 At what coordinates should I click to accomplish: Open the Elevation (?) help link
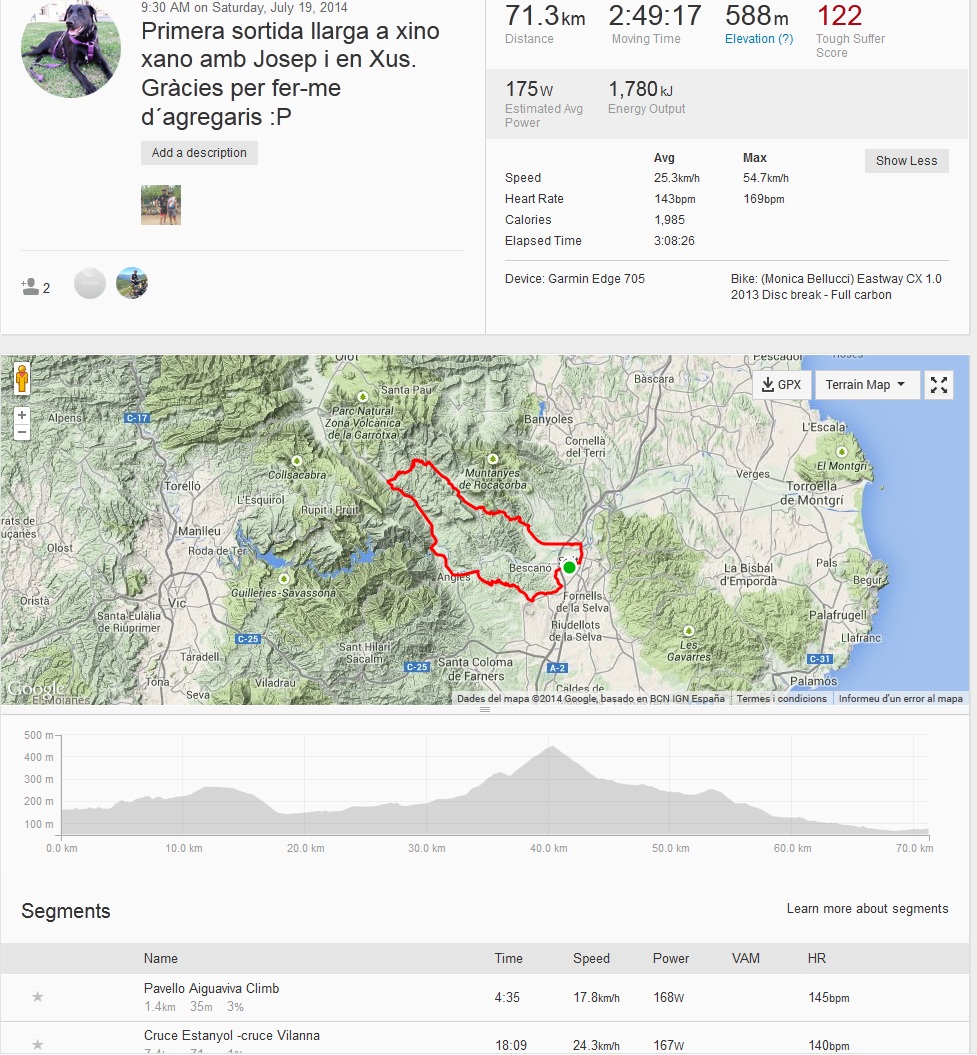759,39
